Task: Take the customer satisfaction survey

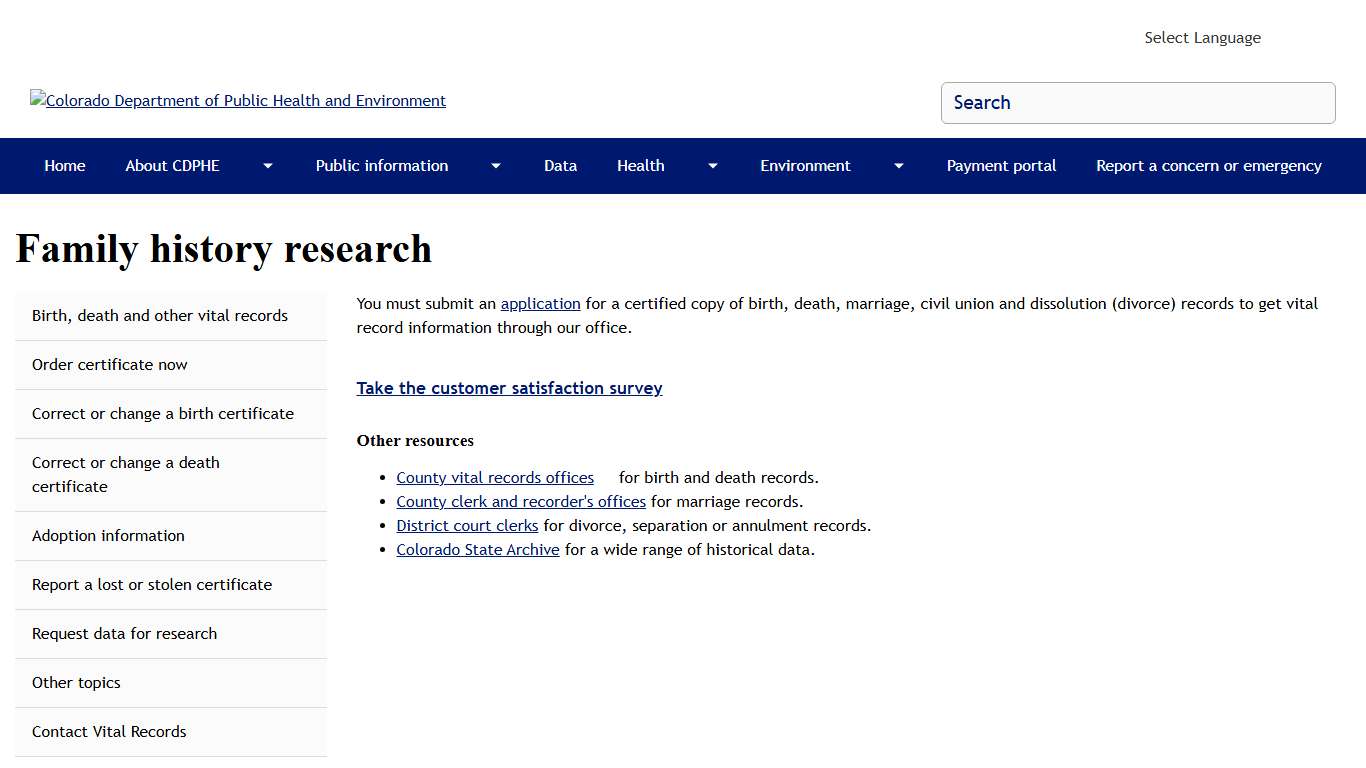Action: [x=509, y=388]
